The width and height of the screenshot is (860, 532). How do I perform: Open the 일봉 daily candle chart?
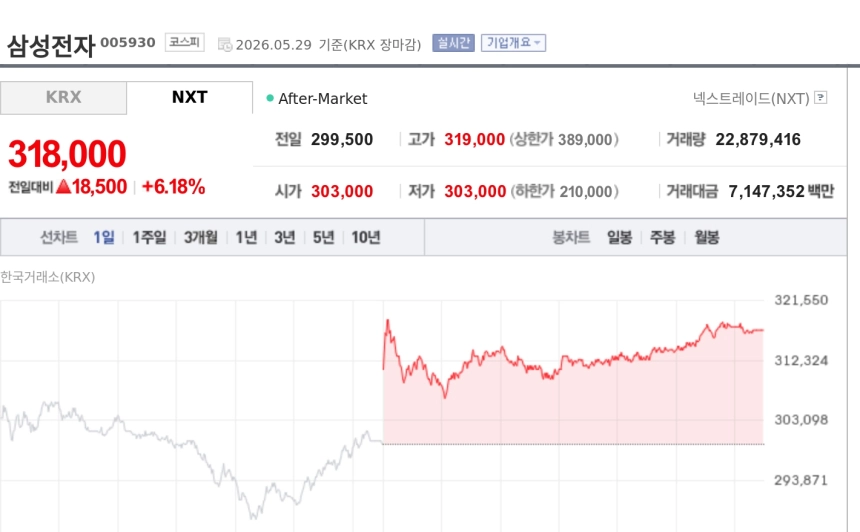[619, 237]
